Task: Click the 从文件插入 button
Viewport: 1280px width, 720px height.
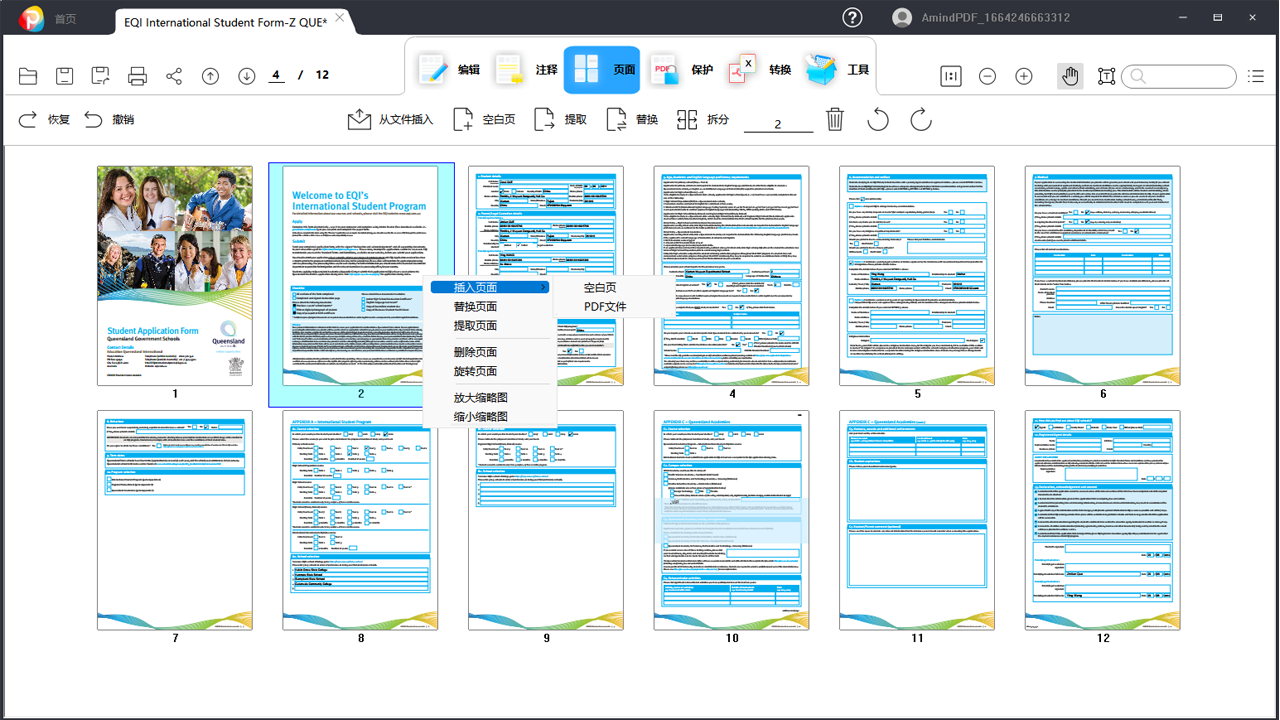Action: (x=390, y=120)
